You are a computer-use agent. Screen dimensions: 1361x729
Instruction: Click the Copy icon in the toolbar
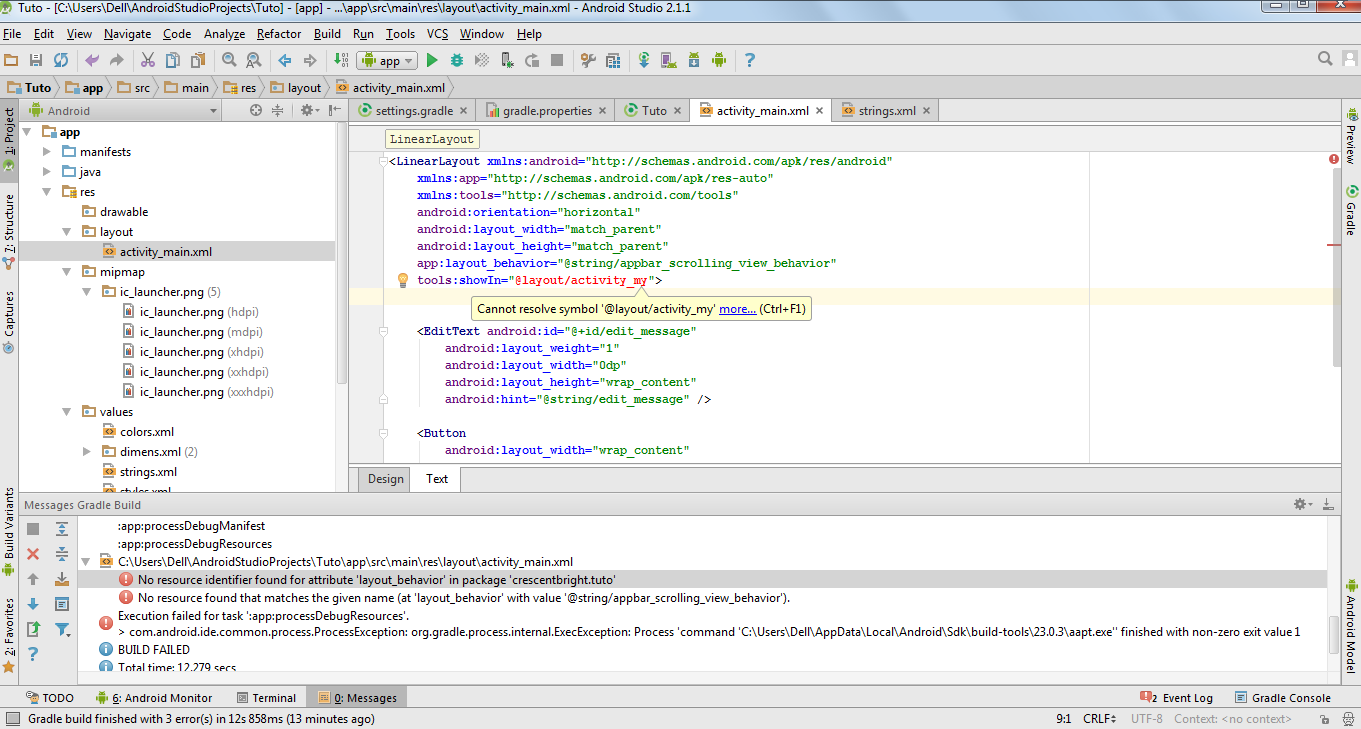[x=173, y=60]
